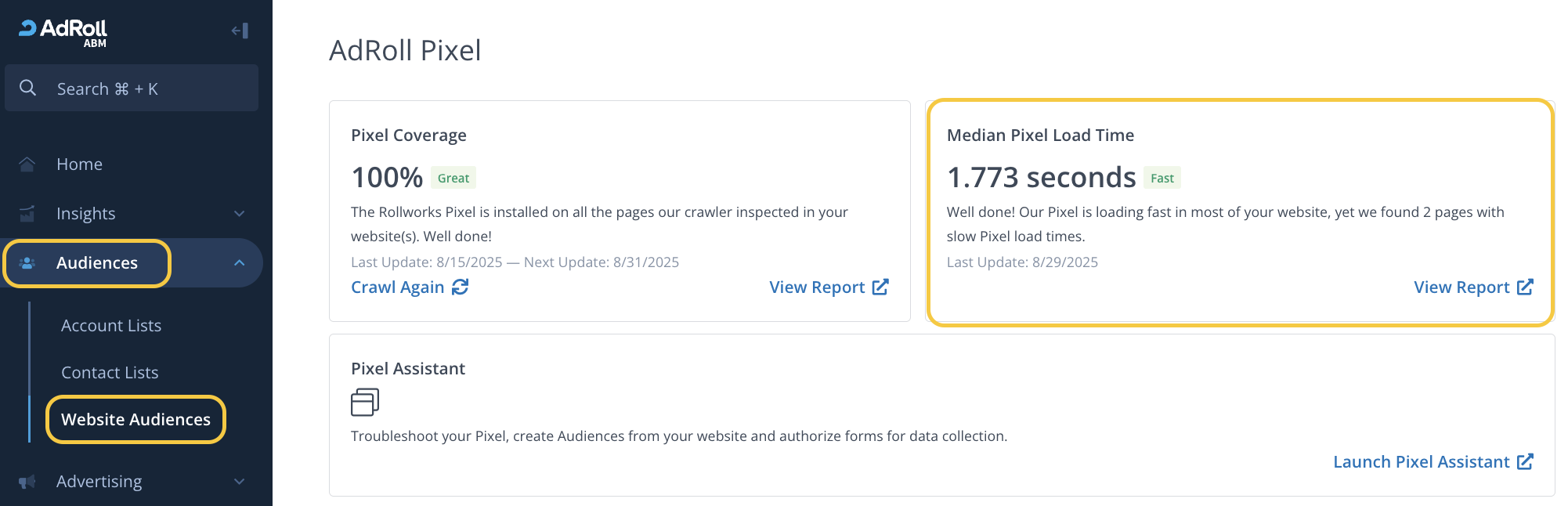Image resolution: width=1568 pixels, height=506 pixels.
Task: Click the Insights chart icon
Action: click(27, 213)
